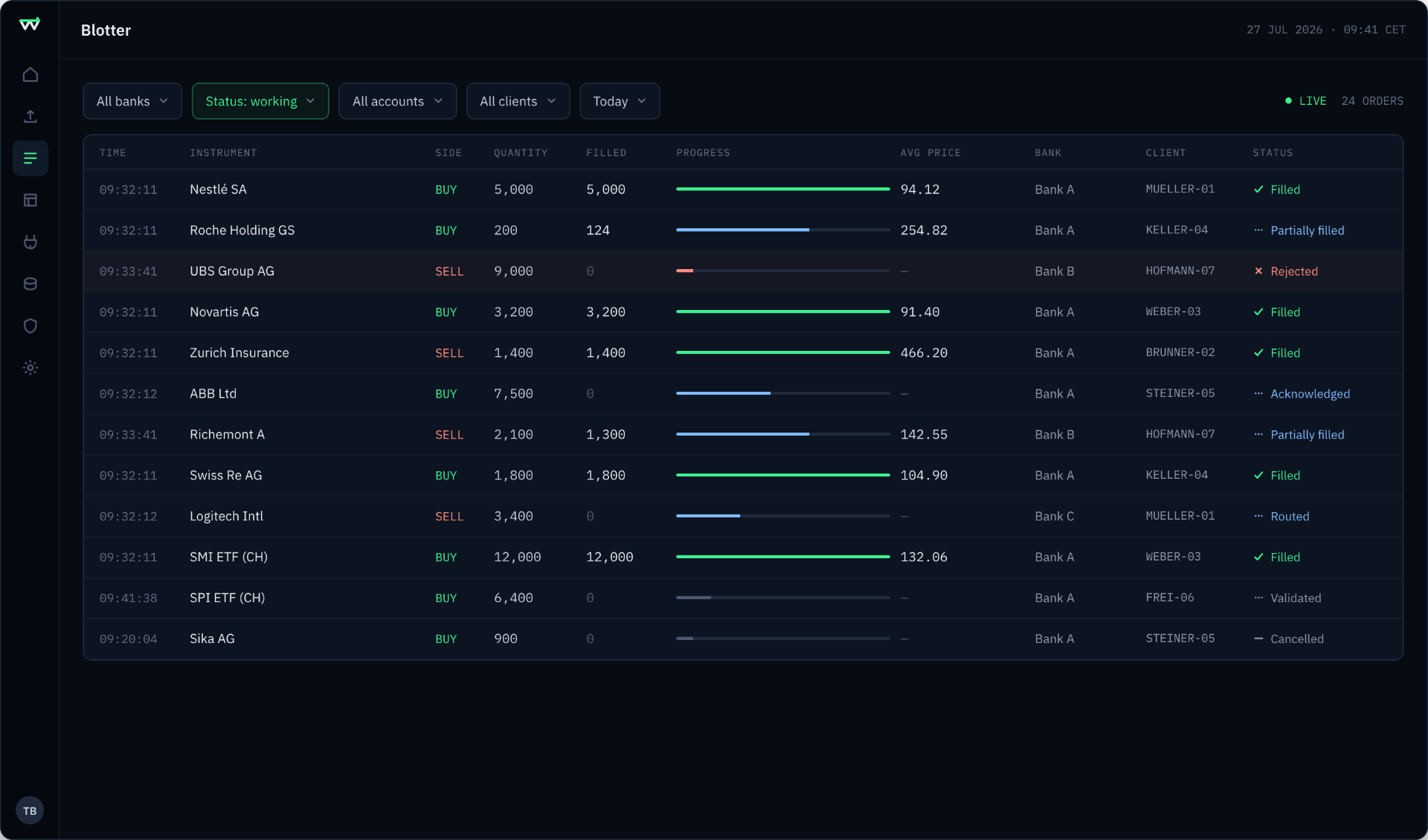The height and width of the screenshot is (840, 1428).
Task: Select the Blotter list icon in the sidebar
Action: (x=30, y=158)
